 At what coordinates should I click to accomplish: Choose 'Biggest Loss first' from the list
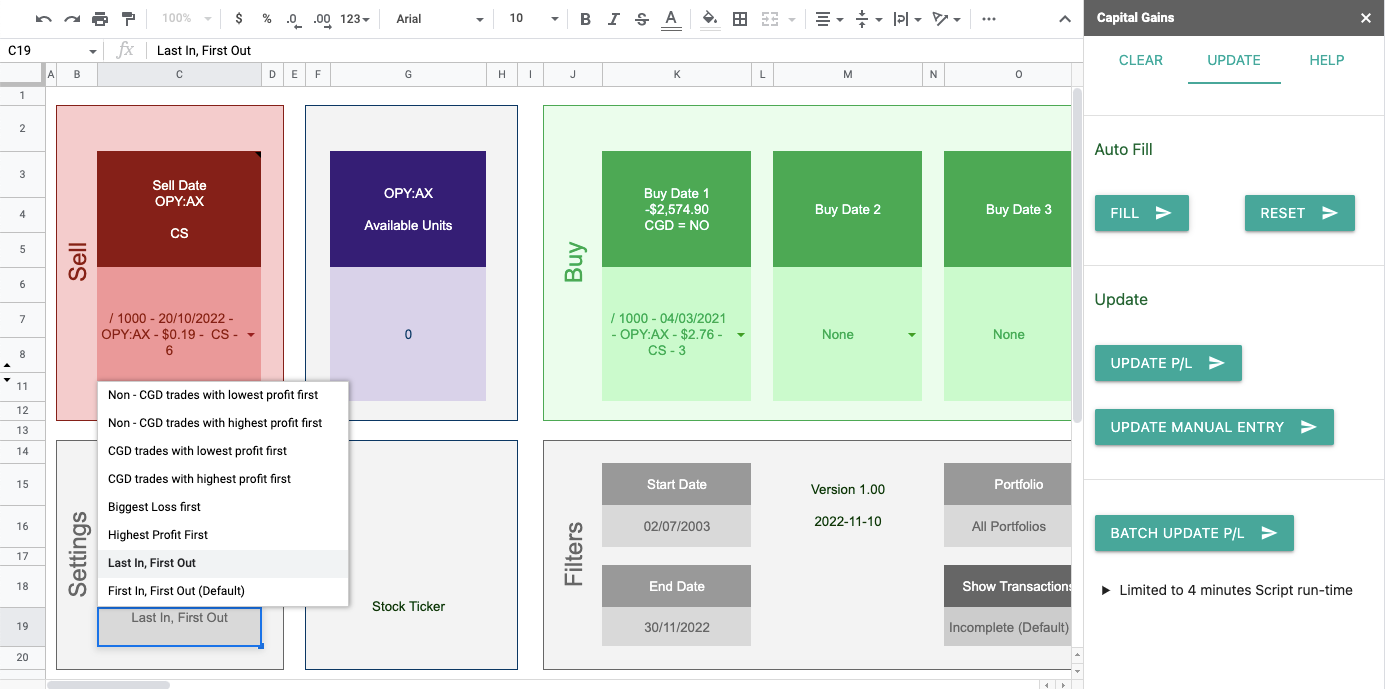click(154, 507)
